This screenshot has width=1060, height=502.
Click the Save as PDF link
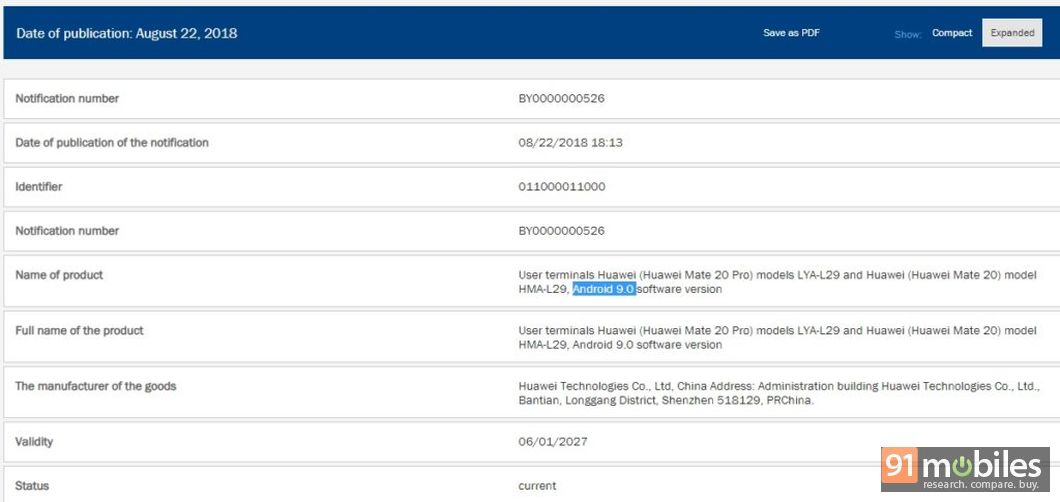click(791, 32)
